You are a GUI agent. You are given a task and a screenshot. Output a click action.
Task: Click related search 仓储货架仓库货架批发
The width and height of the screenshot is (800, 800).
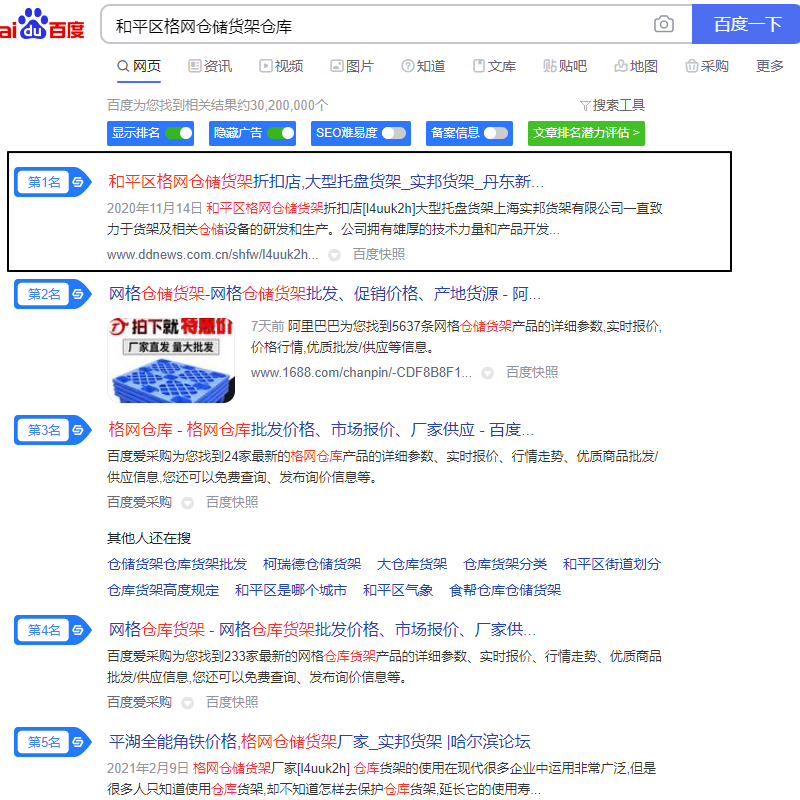178,564
